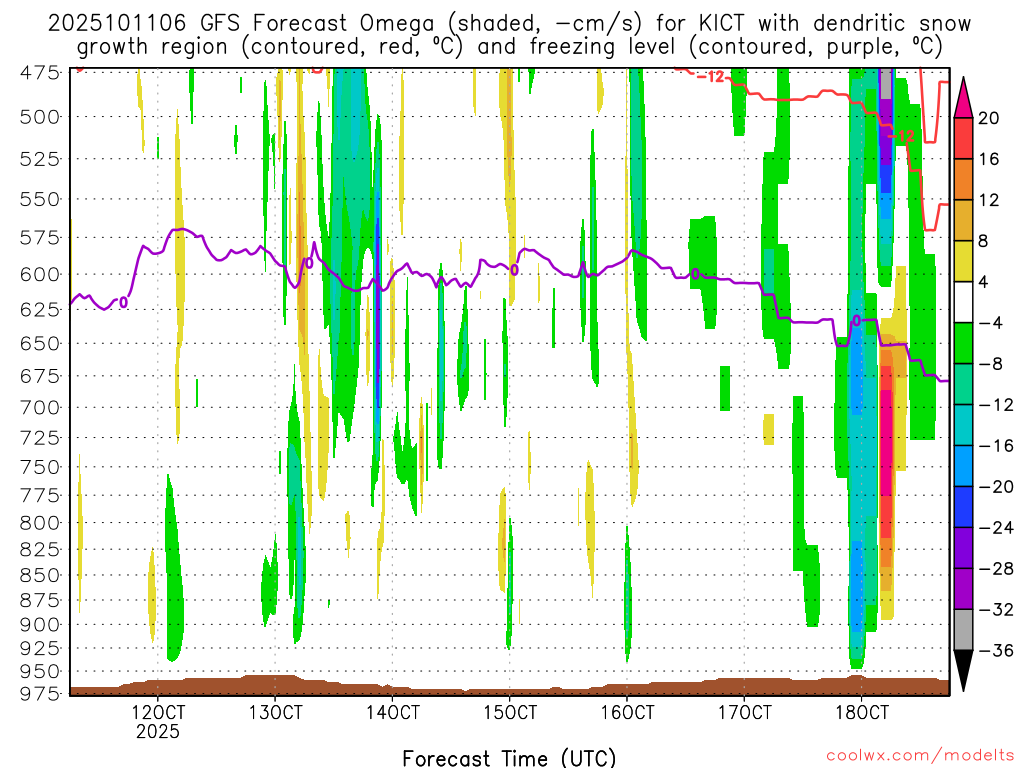The image size is (1024, 768).
Task: Click the 2025 year label under 120CT
Action: click(158, 731)
